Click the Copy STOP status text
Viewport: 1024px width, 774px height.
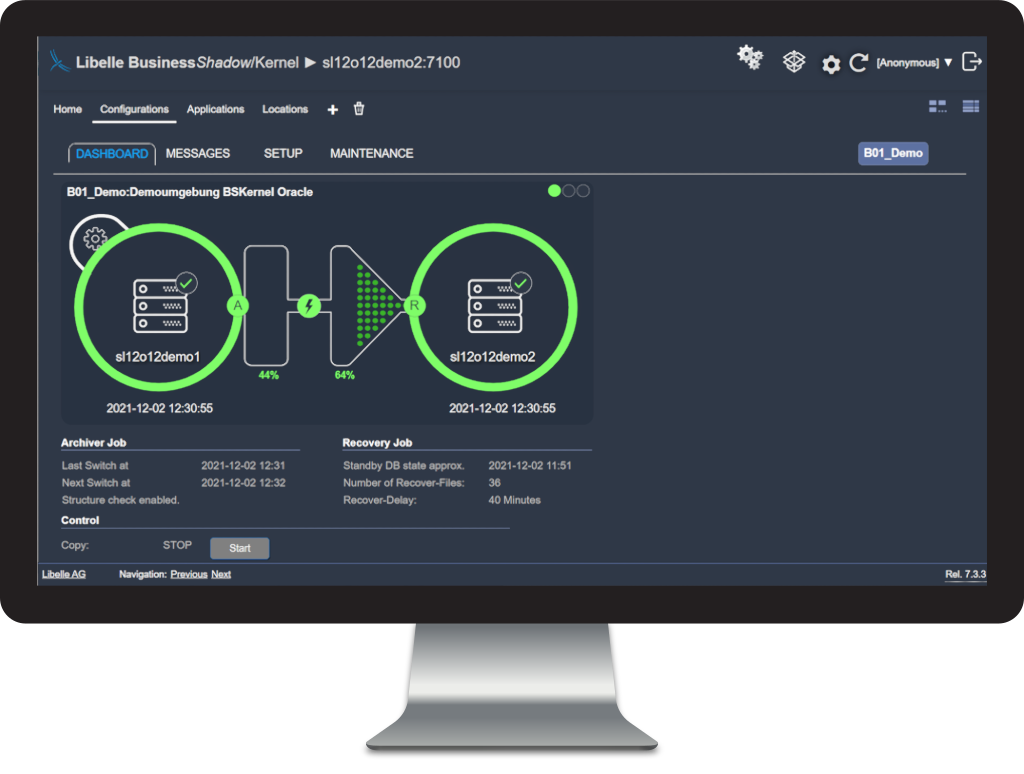(177, 545)
